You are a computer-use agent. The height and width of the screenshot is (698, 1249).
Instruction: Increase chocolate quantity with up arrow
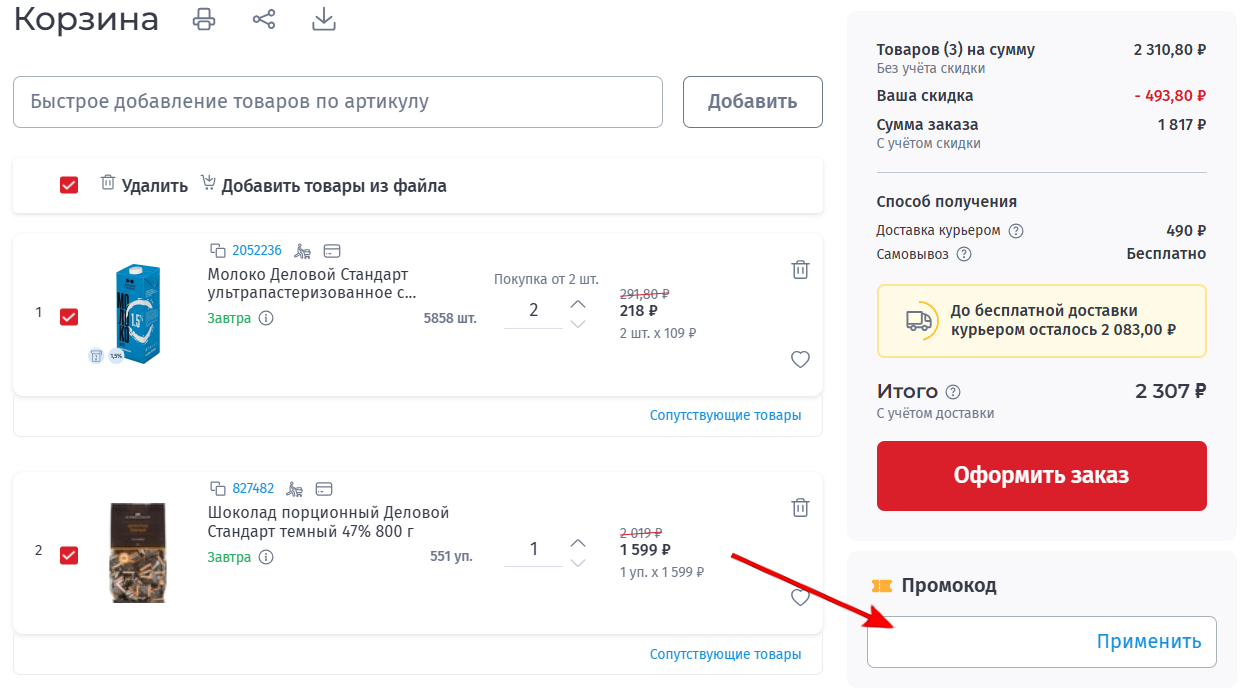click(578, 543)
